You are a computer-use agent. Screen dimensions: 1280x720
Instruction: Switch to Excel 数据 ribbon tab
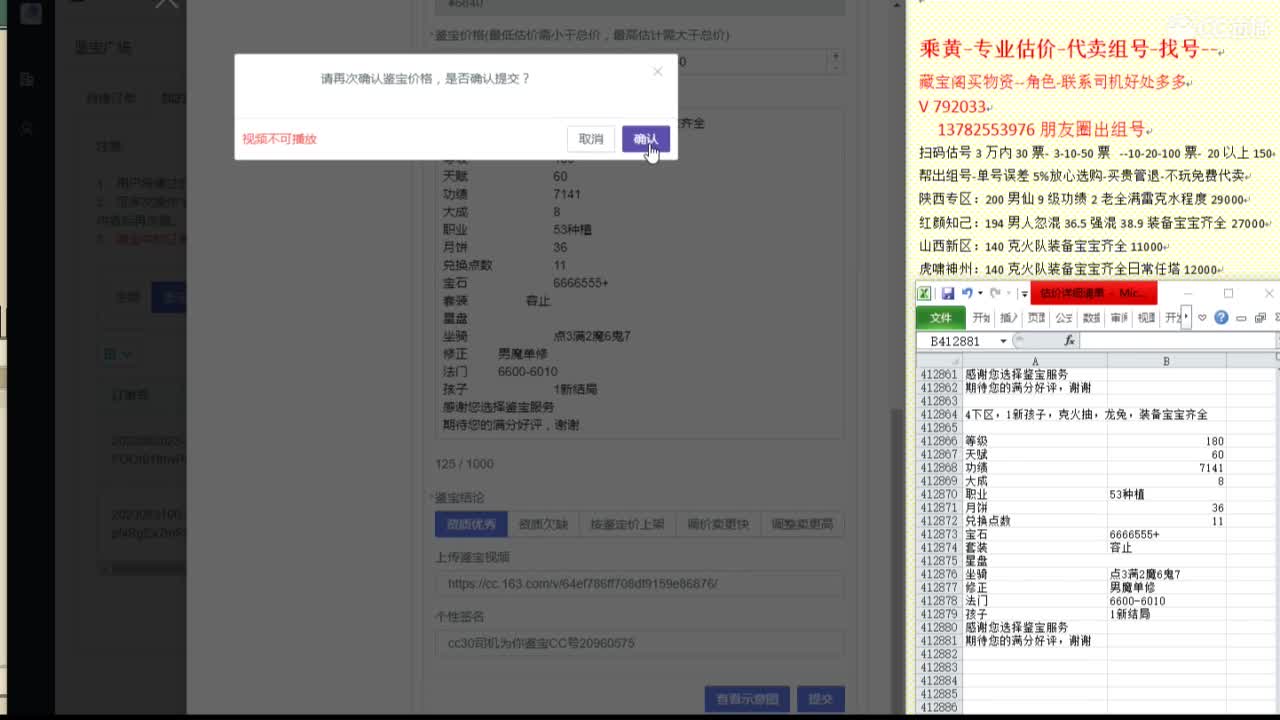[1091, 318]
